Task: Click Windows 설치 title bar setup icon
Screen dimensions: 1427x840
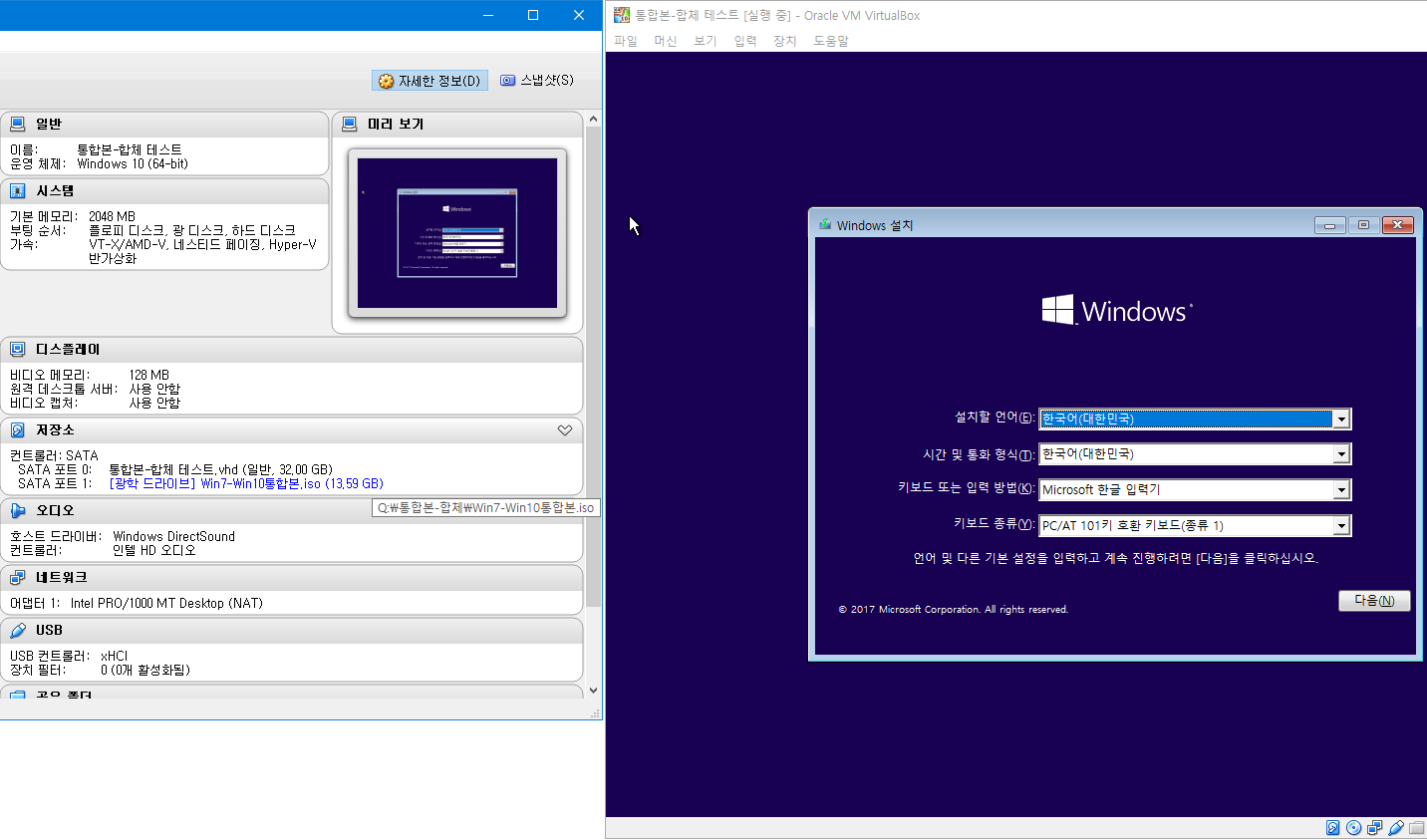Action: (825, 224)
